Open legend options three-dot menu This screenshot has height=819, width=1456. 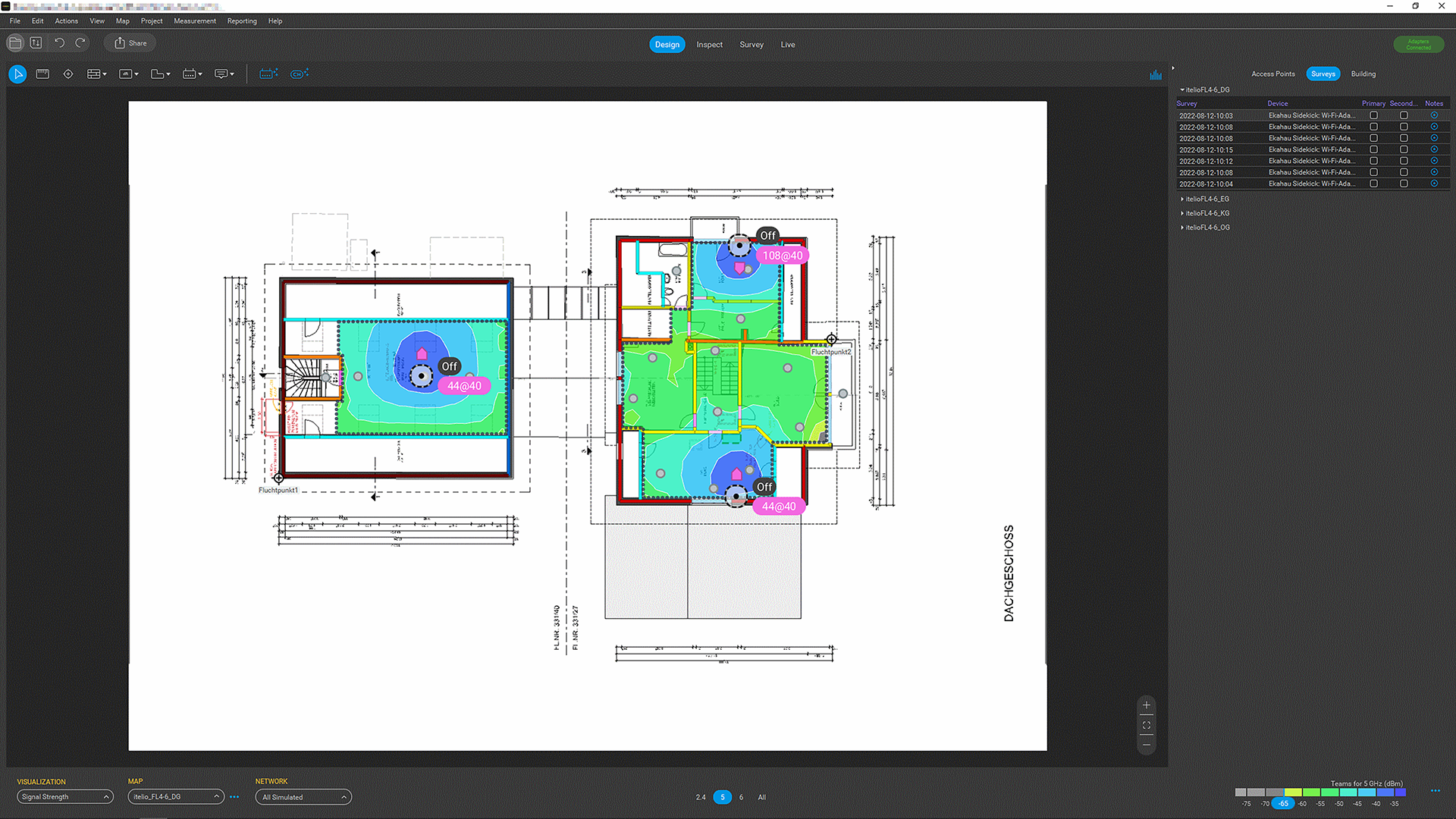tap(1436, 791)
